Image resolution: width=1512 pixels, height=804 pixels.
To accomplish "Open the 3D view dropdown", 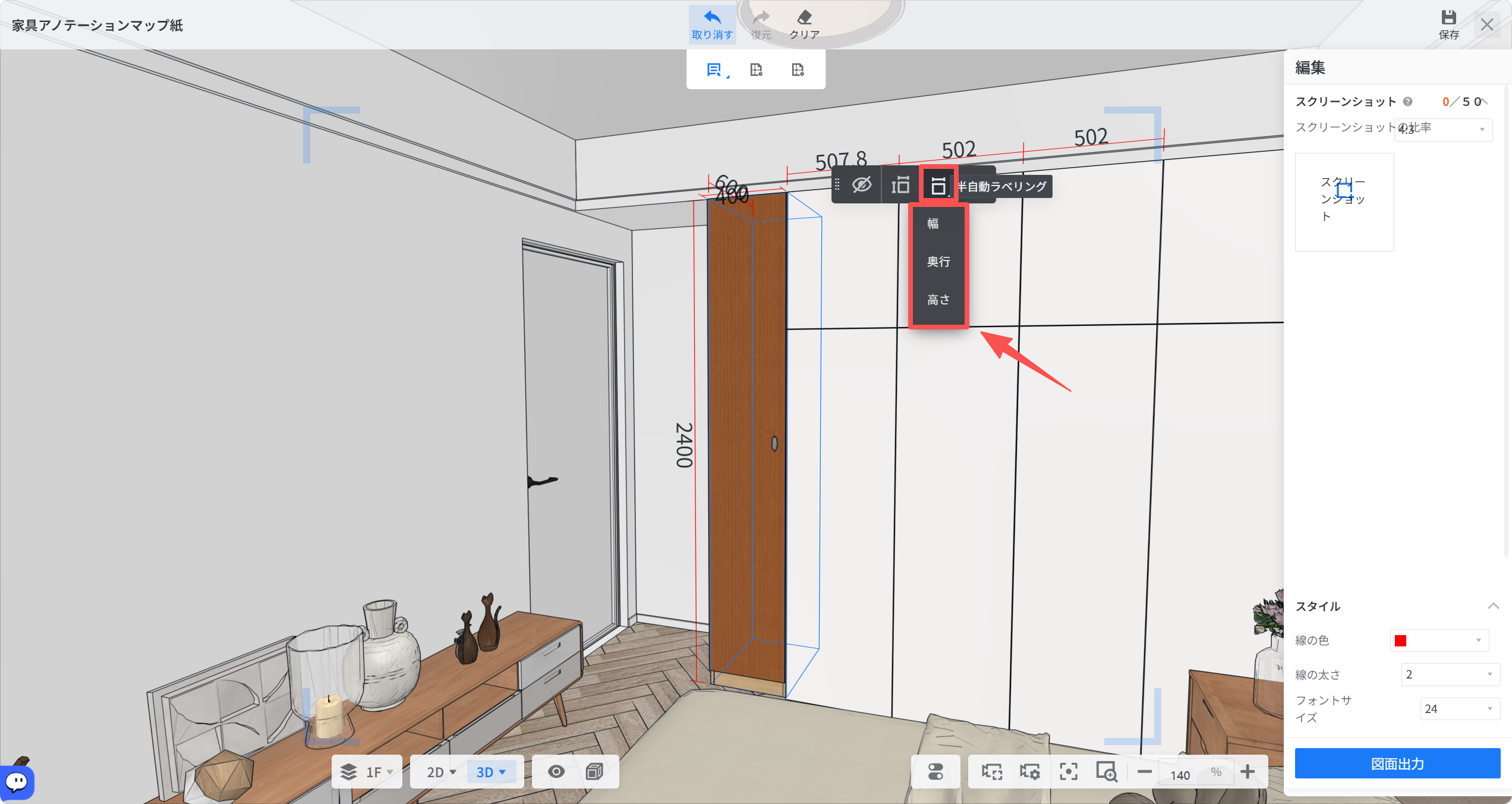I will click(x=491, y=772).
